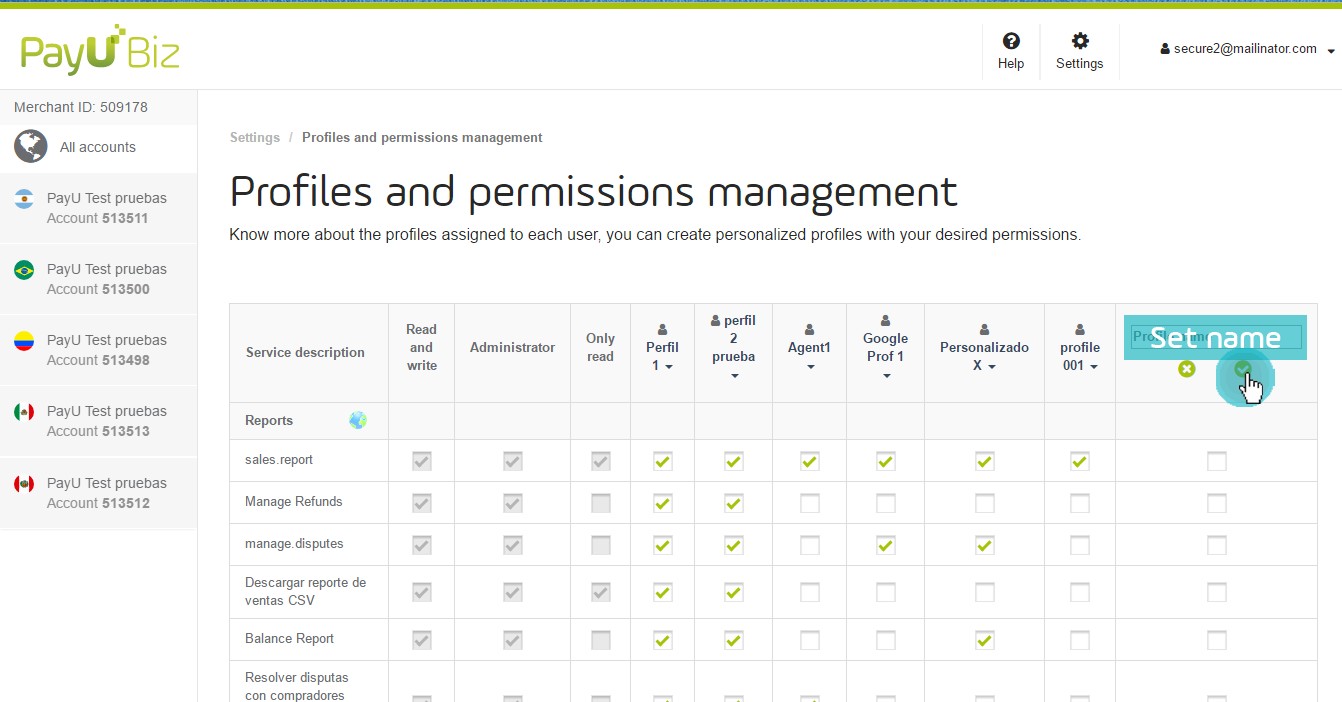
Task: Open the Agent1 profile dropdown arrow
Action: (810, 366)
